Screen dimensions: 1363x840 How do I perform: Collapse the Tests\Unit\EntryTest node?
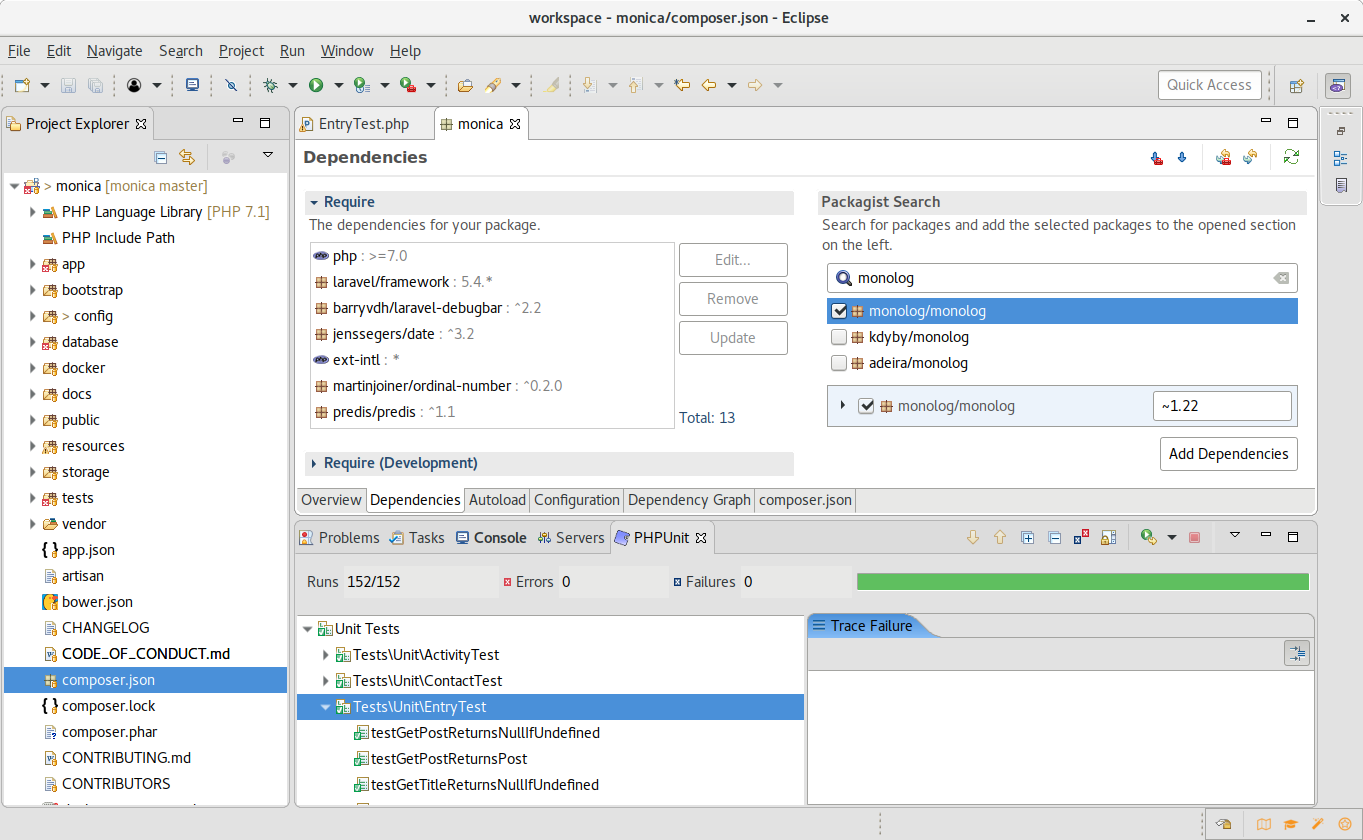(x=325, y=707)
